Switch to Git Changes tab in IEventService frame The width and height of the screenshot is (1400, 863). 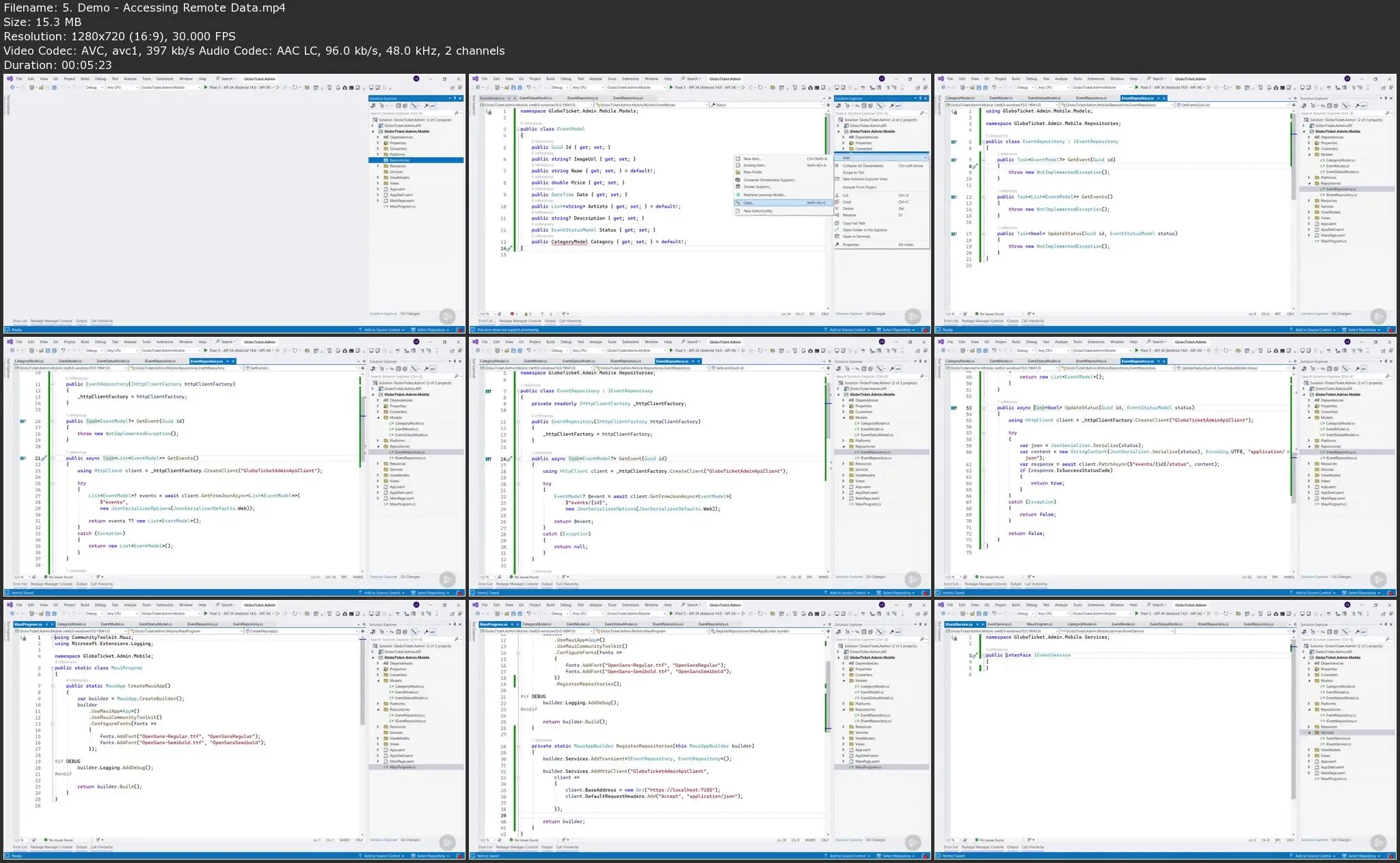tap(1341, 840)
